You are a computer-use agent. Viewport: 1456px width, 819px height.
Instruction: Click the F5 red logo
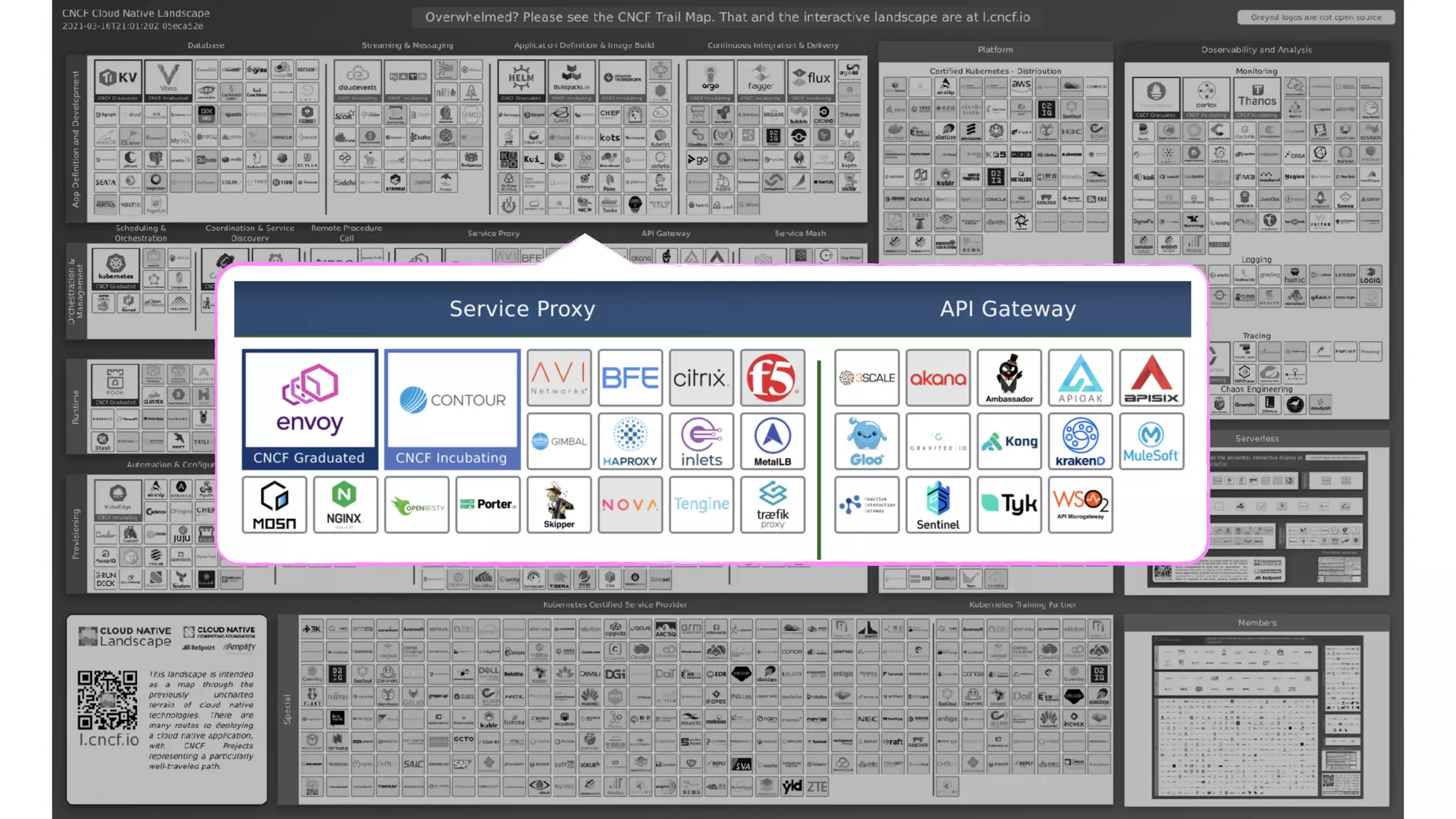pyautogui.click(x=772, y=378)
